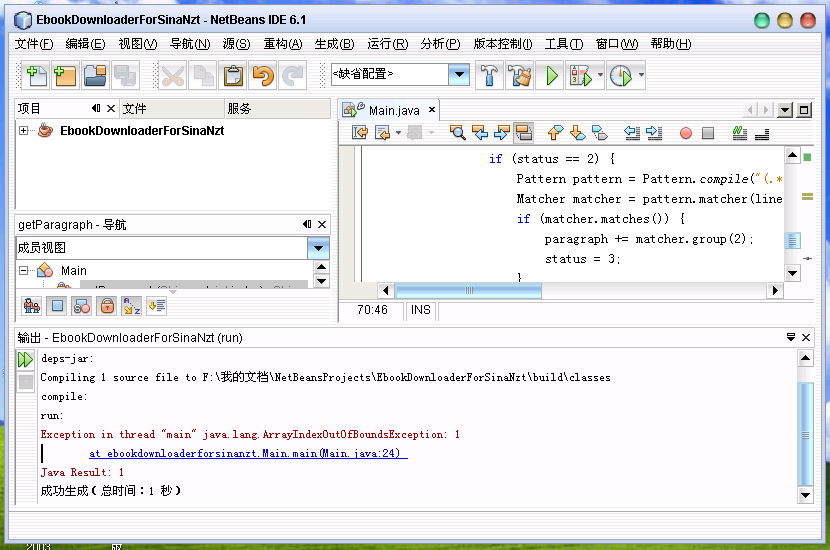The width and height of the screenshot is (830, 550).
Task: Click the editor horizontal scrollbar thumb
Action: point(468,290)
